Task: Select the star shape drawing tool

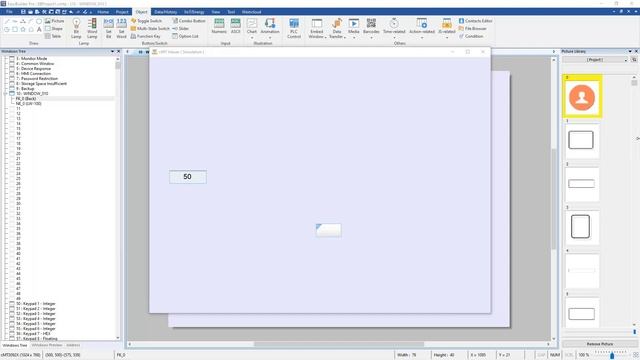Action: pyautogui.click(x=23, y=29)
